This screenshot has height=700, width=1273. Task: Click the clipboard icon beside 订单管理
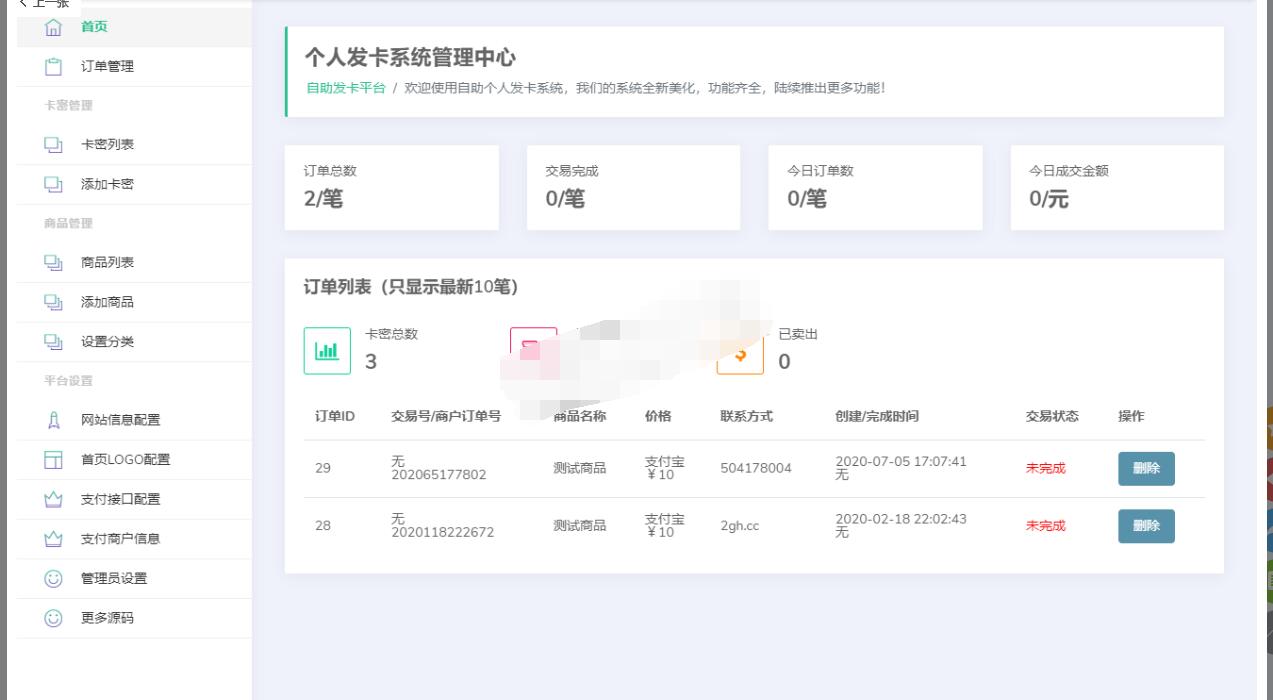point(53,67)
